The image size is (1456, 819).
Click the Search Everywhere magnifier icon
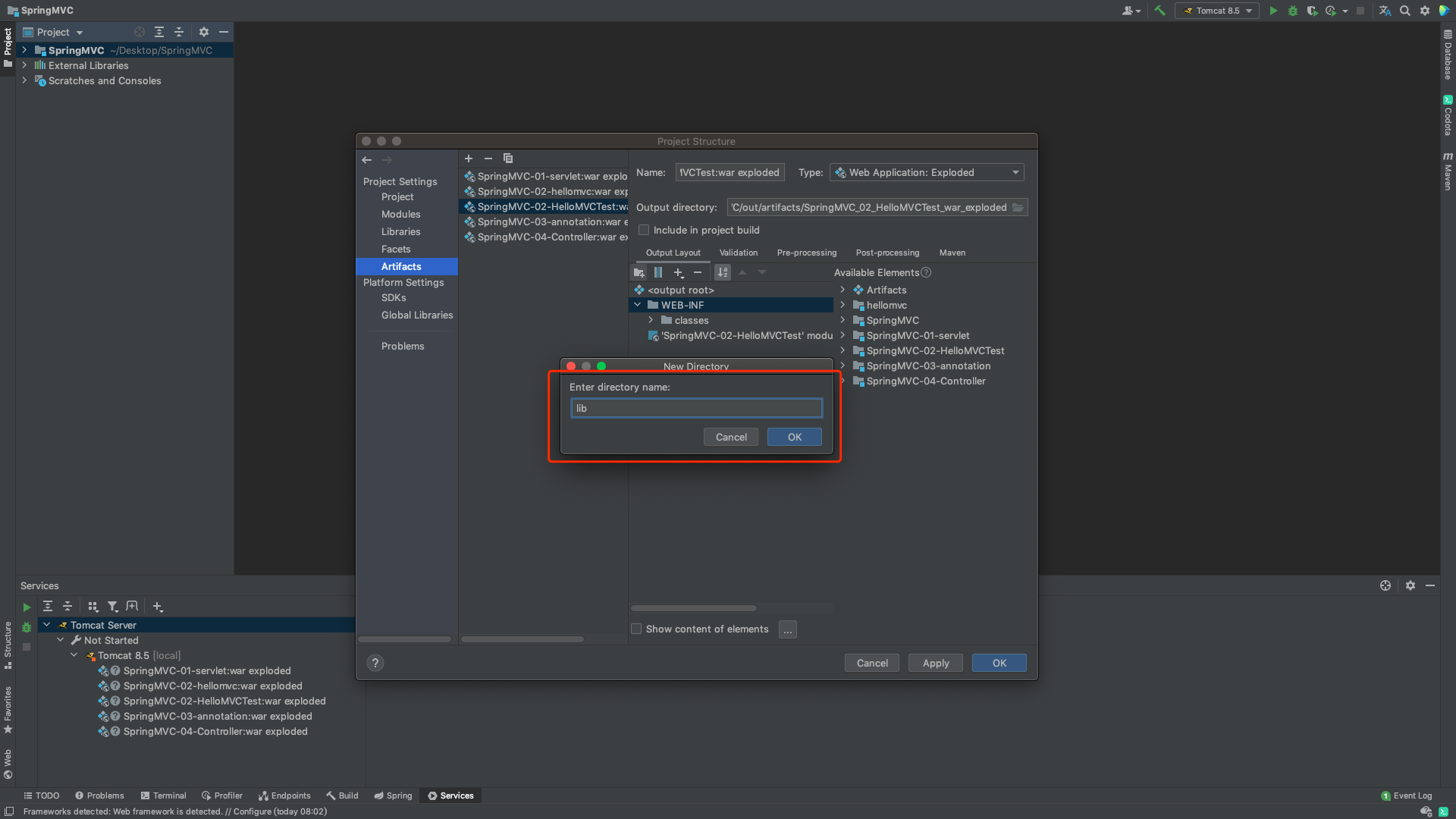pyautogui.click(x=1405, y=11)
